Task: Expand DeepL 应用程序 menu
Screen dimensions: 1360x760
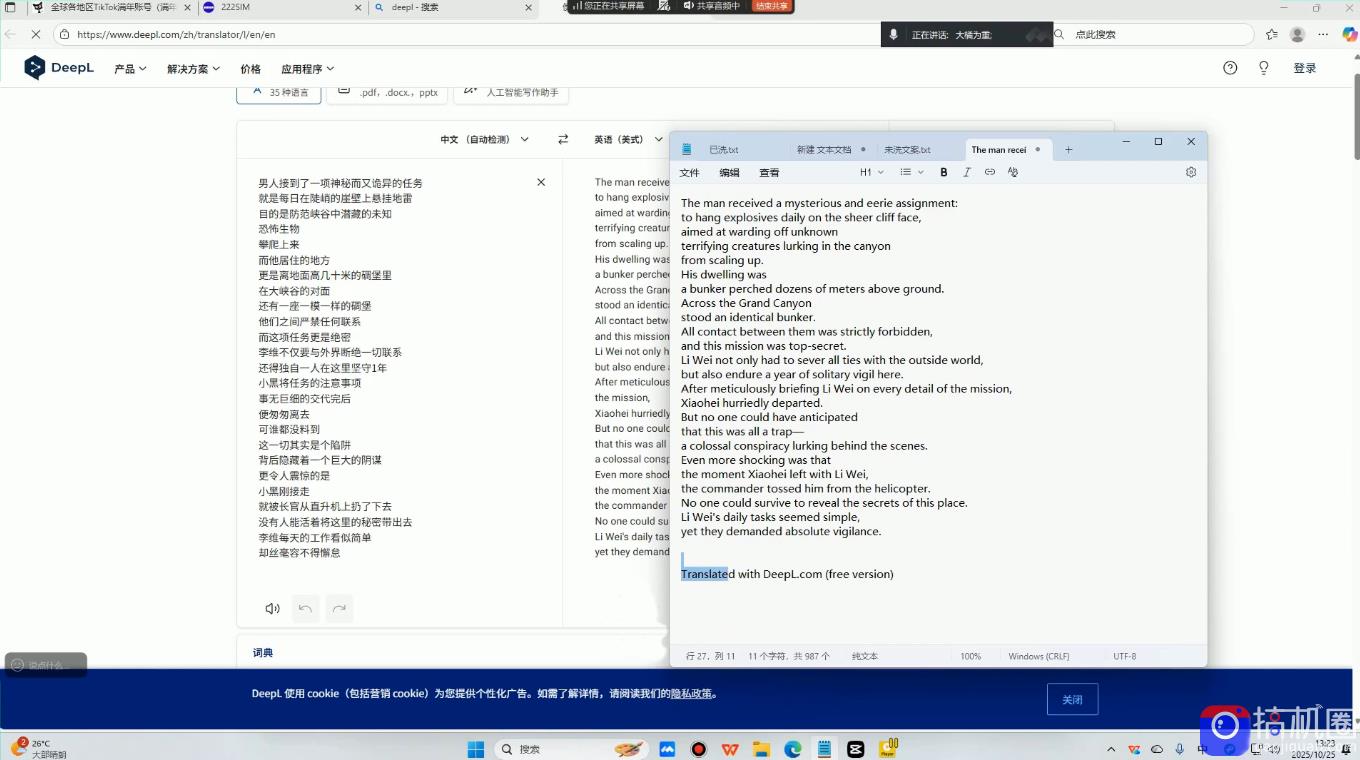Action: (x=307, y=69)
